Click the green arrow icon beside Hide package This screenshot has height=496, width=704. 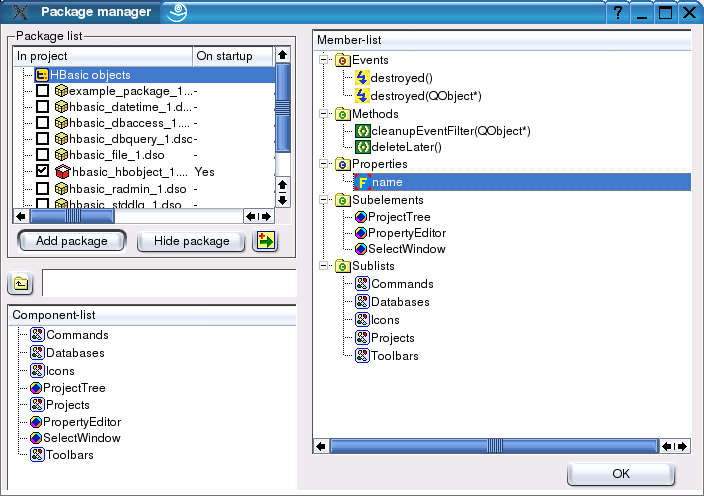[x=265, y=241]
